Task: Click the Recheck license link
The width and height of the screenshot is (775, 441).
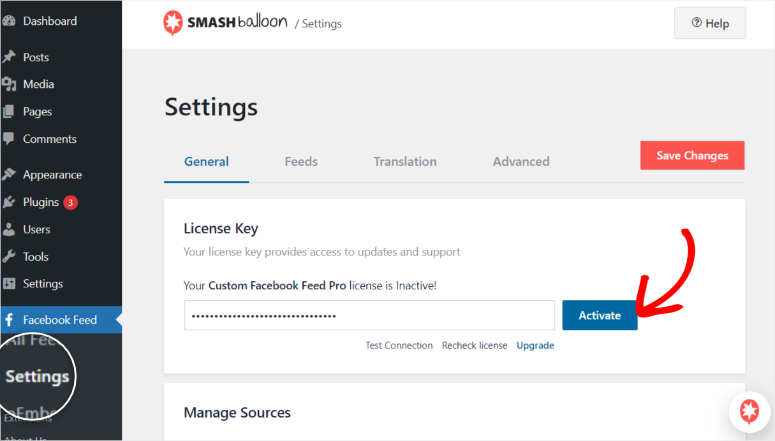Action: [x=474, y=346]
